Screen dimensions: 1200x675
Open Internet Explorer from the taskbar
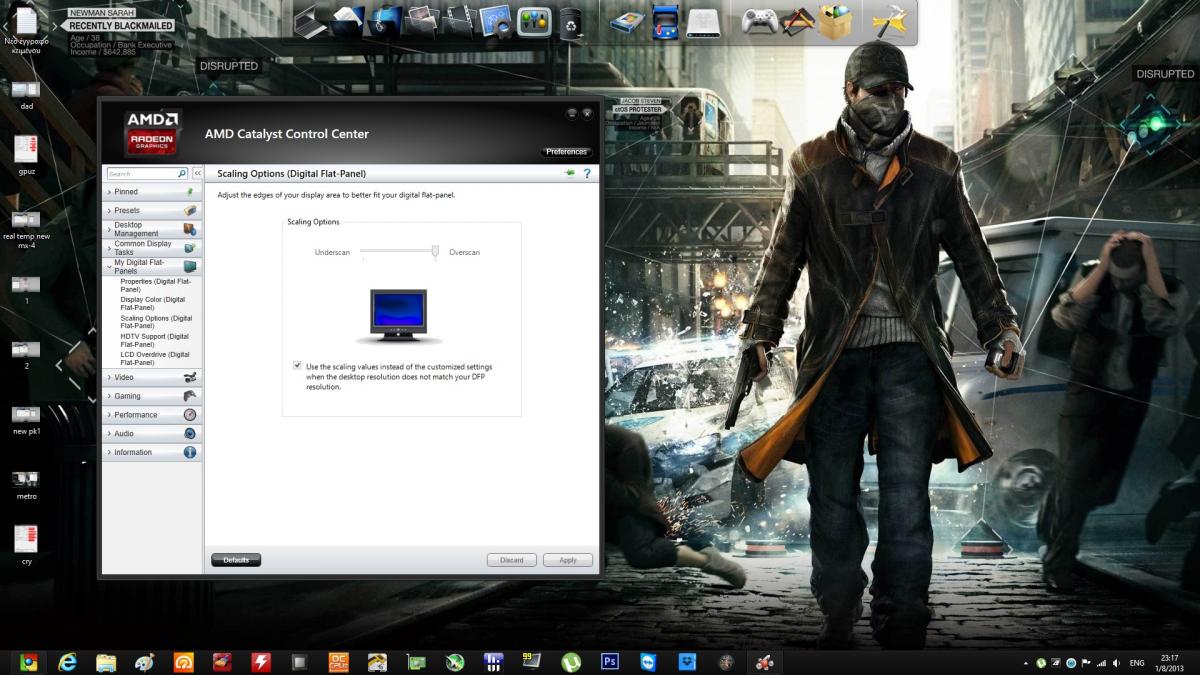[x=68, y=662]
